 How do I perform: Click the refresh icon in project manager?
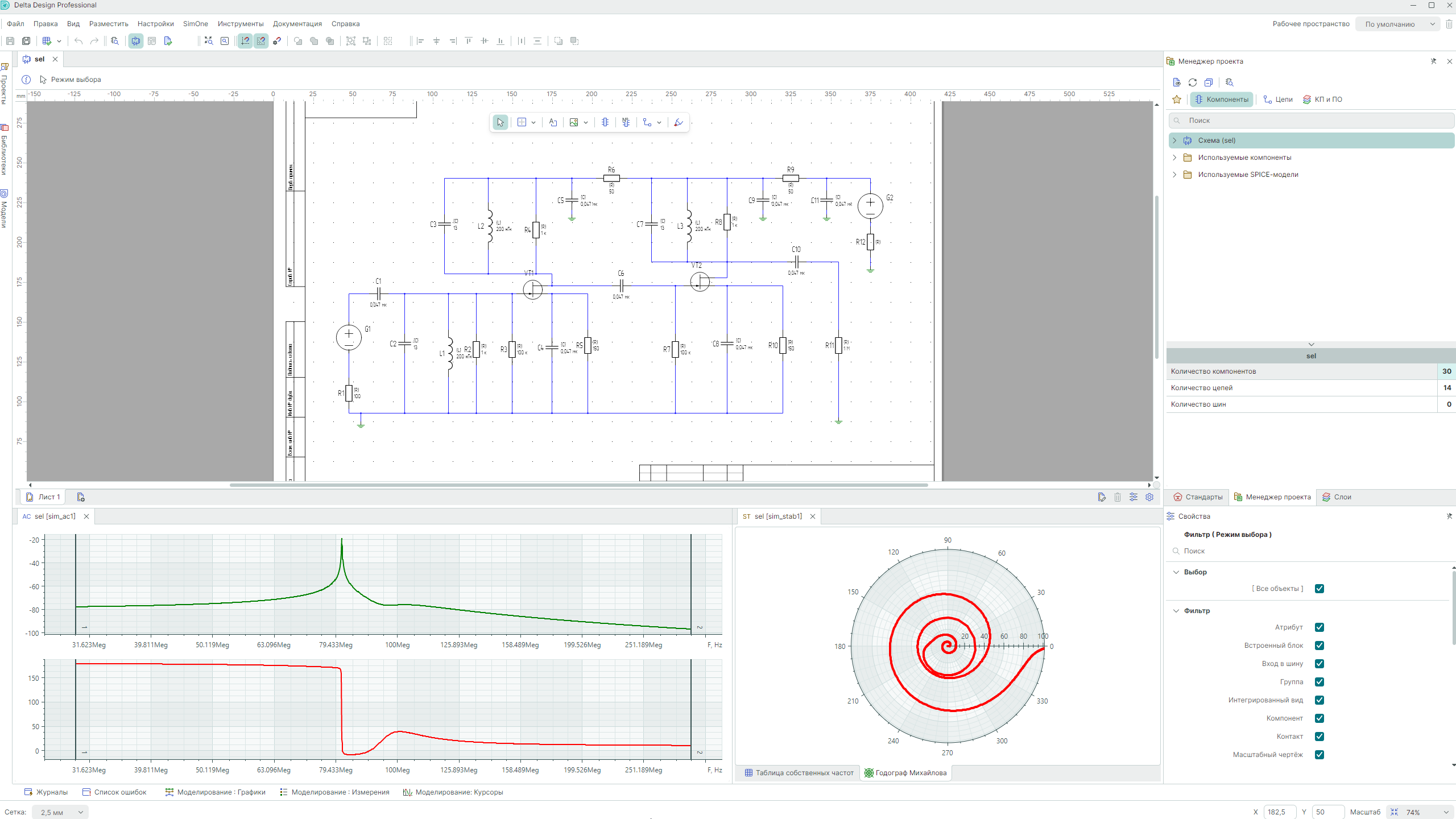point(1193,82)
